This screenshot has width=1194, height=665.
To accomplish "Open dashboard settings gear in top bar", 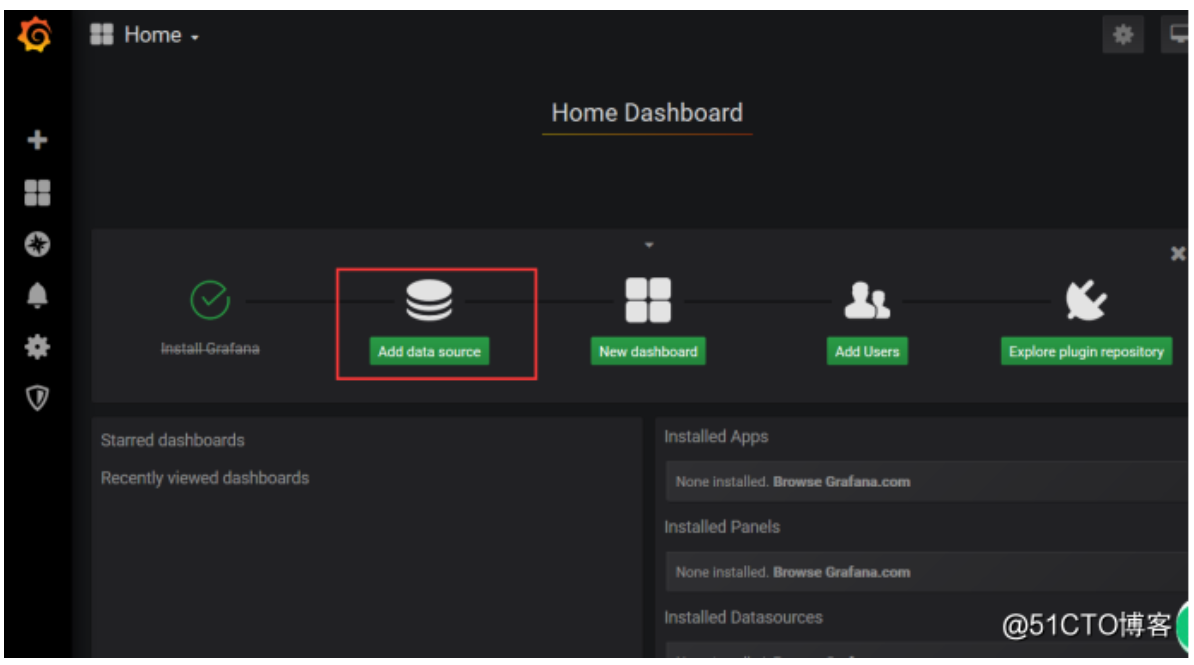I will point(1123,34).
